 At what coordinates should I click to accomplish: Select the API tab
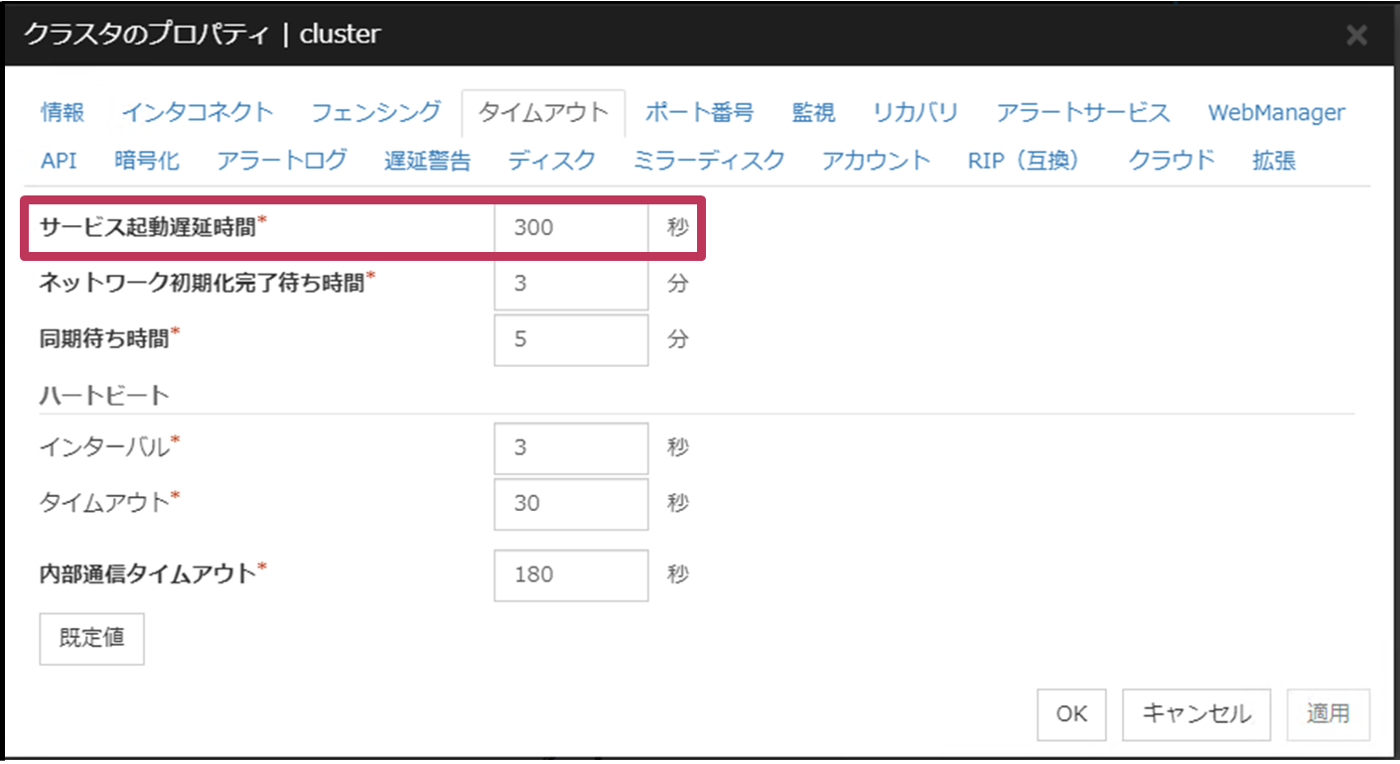(x=59, y=160)
